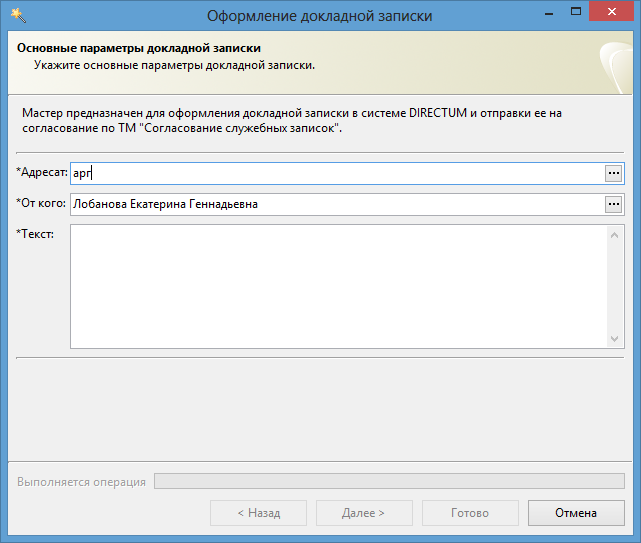Viewport: 641px width, 543px height.
Task: Click the title 'Оформление докладной записки'
Action: pos(320,15)
